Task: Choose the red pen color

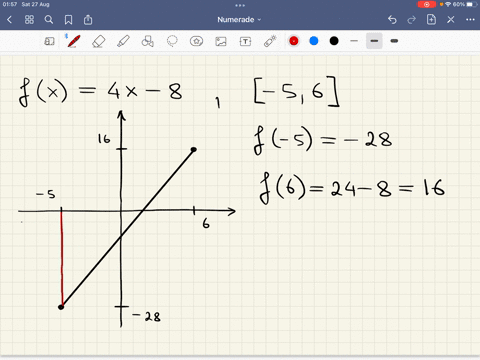Action: pos(294,41)
